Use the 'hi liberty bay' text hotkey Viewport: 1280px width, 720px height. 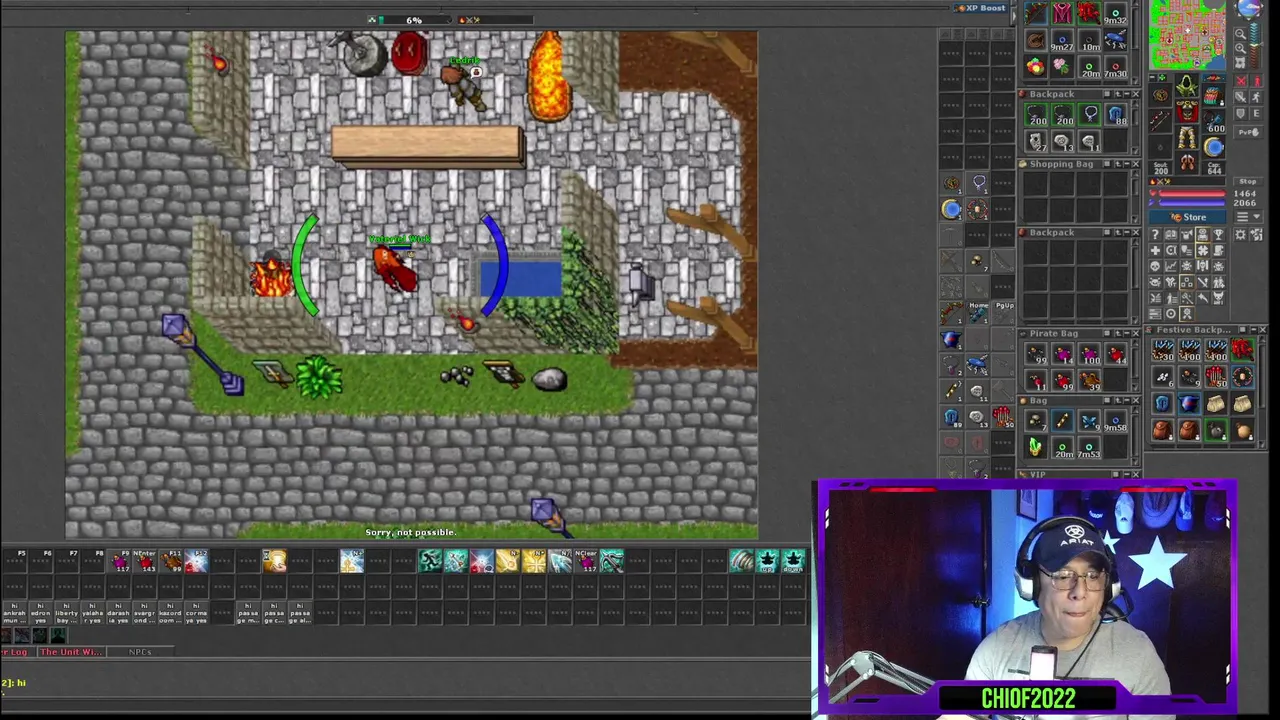click(67, 613)
